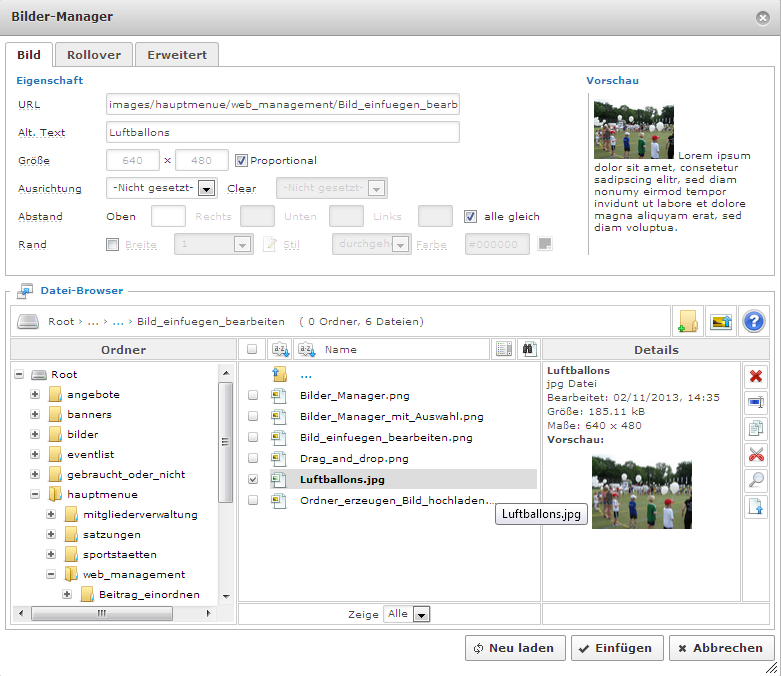
Task: Click the Bilder_Manager.png file icon
Action: coord(278,396)
